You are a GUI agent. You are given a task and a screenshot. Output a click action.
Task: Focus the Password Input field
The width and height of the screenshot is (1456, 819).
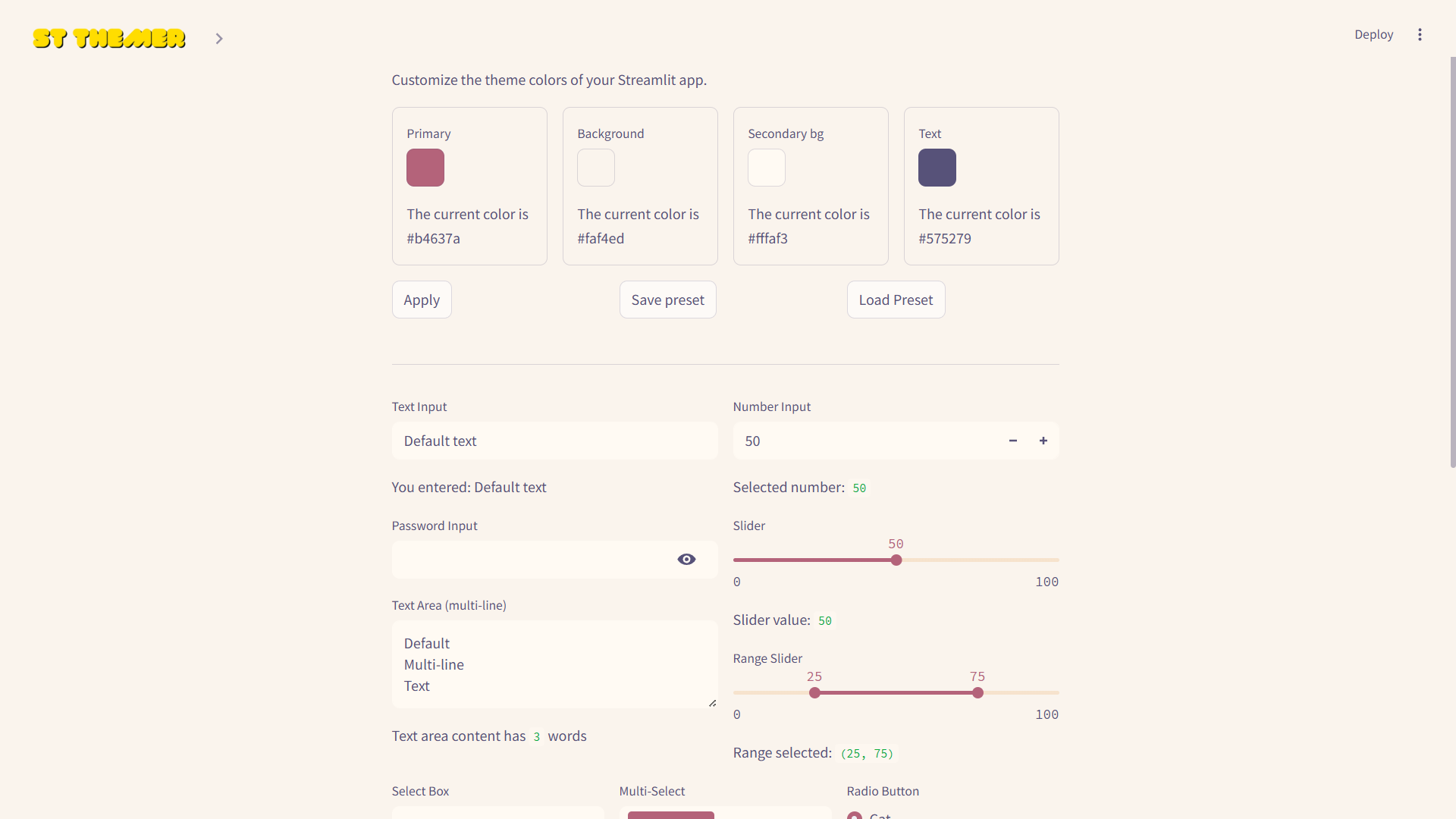[531, 560]
